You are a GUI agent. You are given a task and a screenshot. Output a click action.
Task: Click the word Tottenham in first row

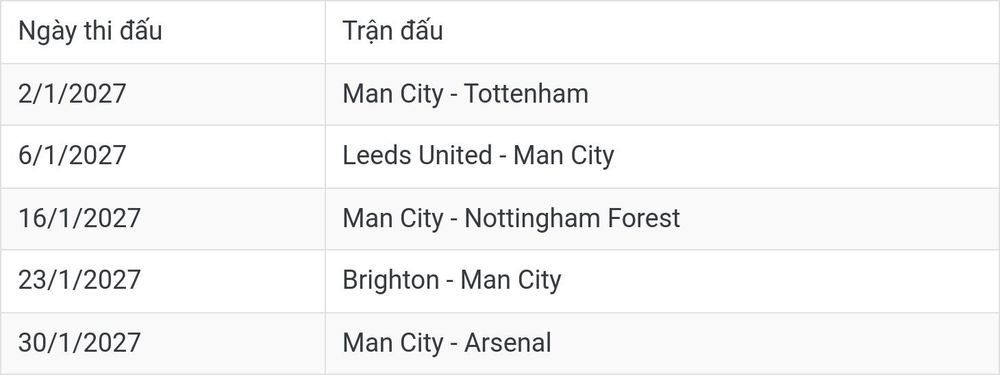[526, 94]
